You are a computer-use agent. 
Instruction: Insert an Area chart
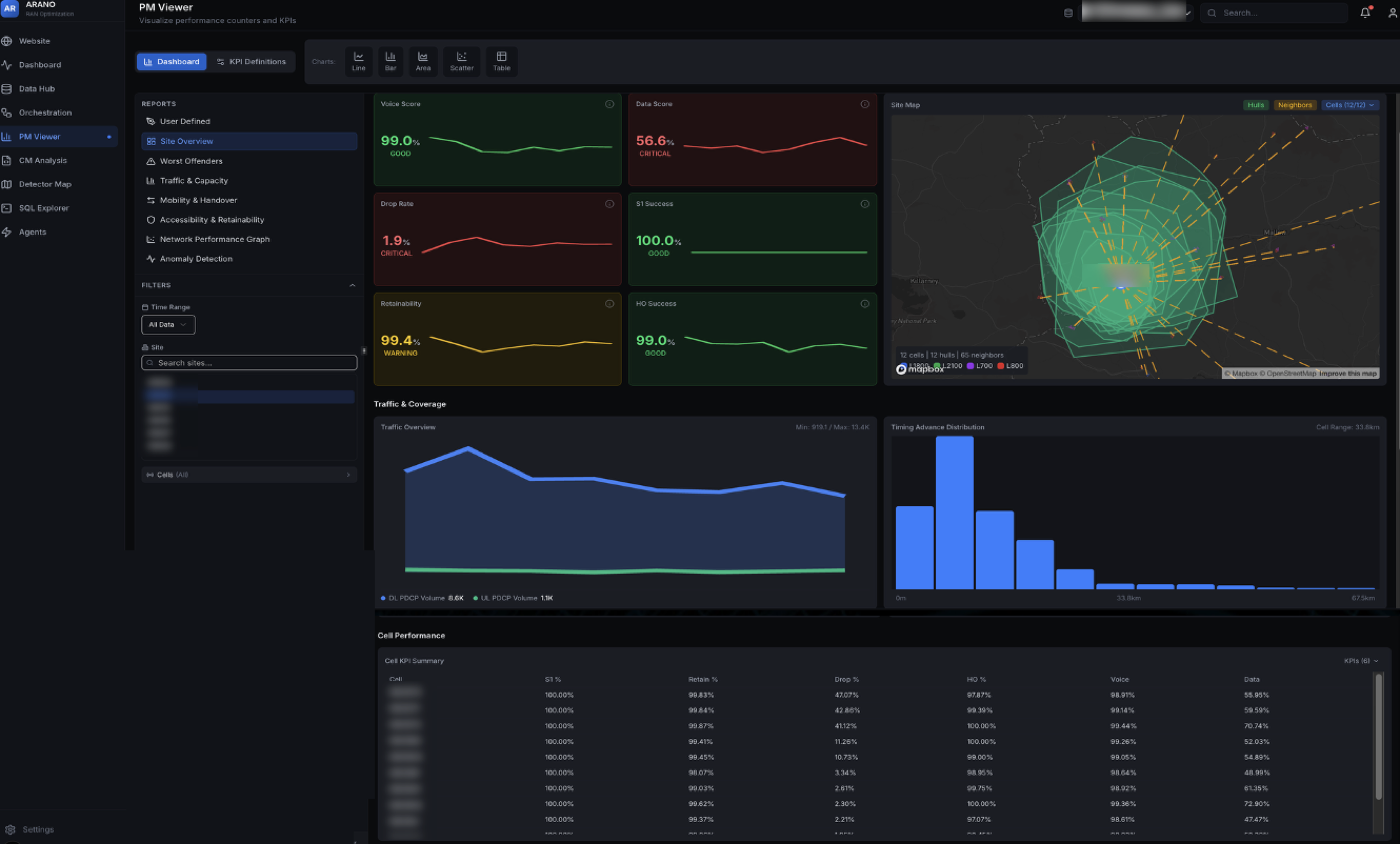(423, 62)
